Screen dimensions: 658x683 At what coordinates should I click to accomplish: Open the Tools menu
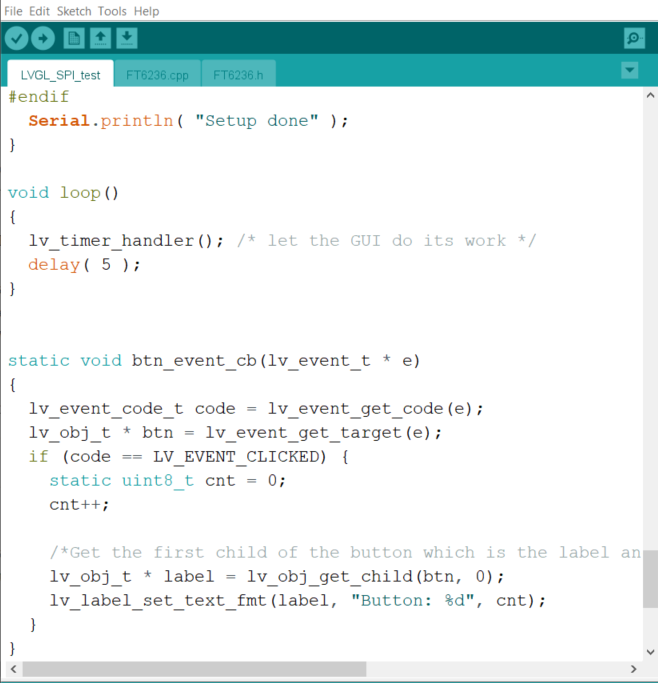coord(112,11)
